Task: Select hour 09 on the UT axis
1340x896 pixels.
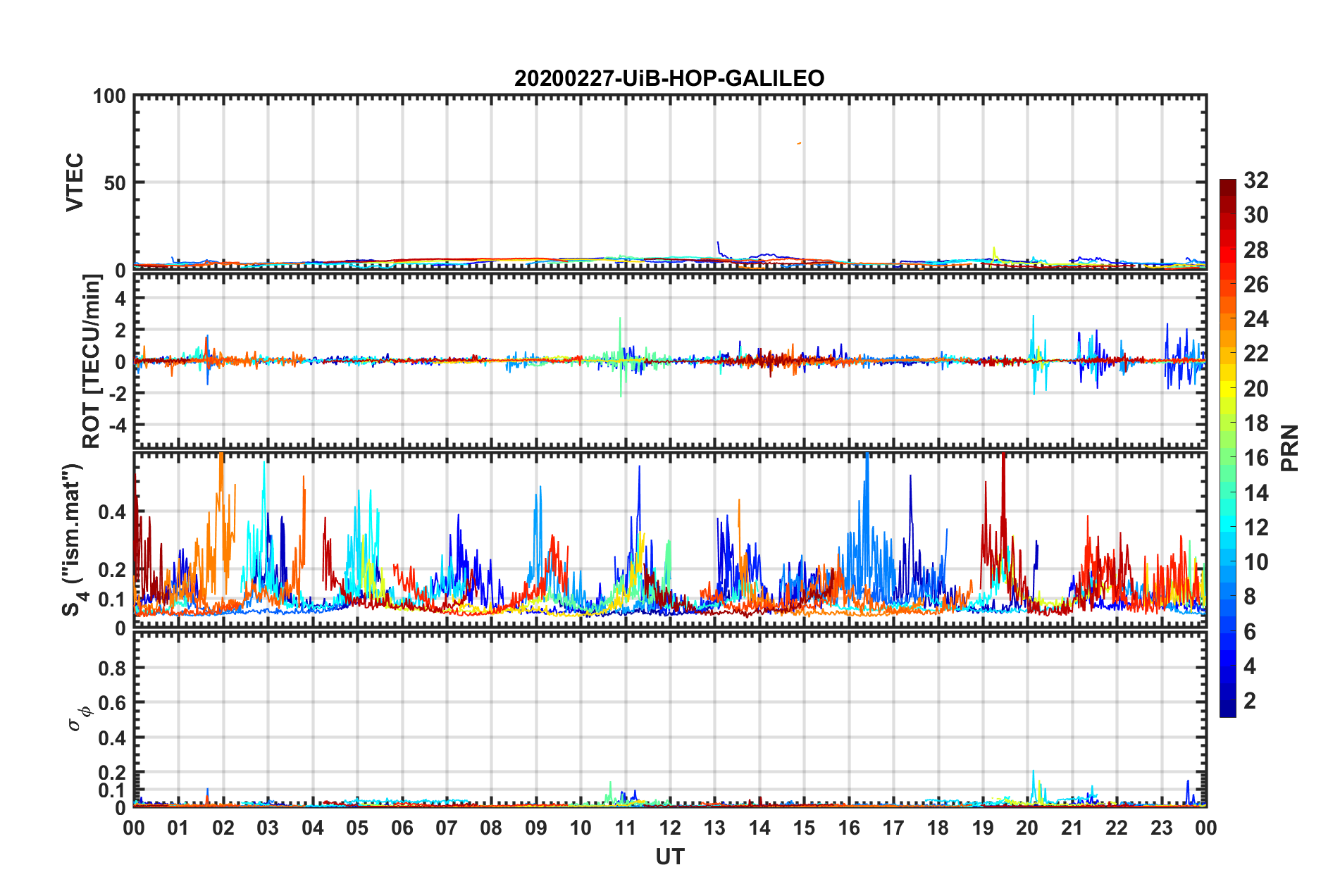Action: pos(536,828)
